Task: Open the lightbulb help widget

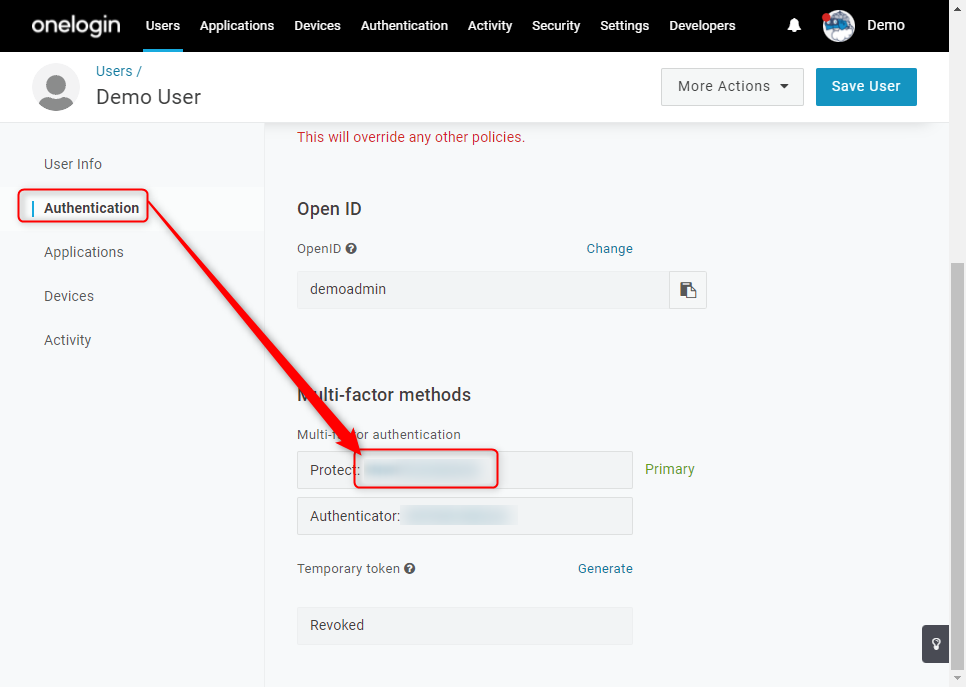Action: pos(935,644)
